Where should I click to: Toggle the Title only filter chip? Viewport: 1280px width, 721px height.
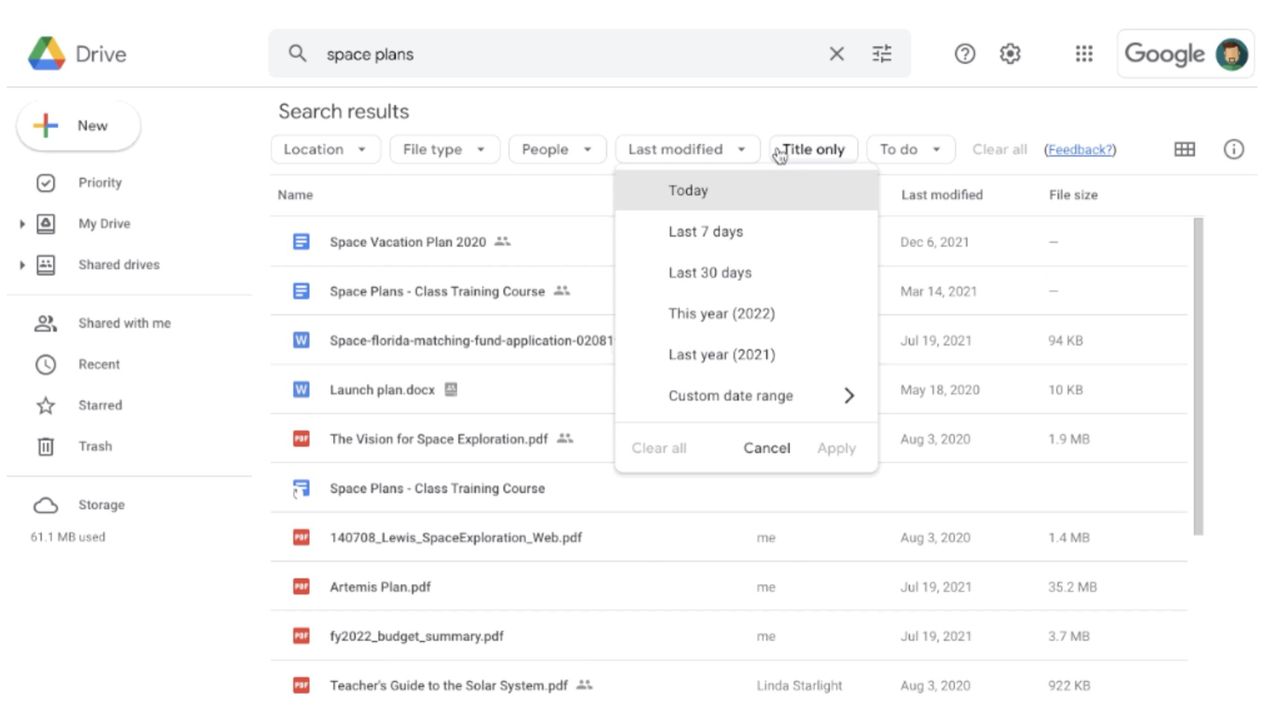click(x=813, y=149)
